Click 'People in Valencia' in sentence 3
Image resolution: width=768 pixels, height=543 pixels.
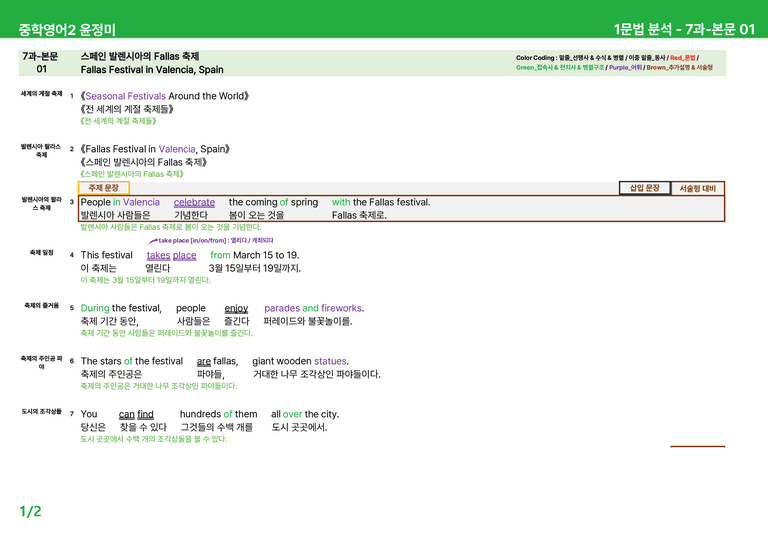120,202
